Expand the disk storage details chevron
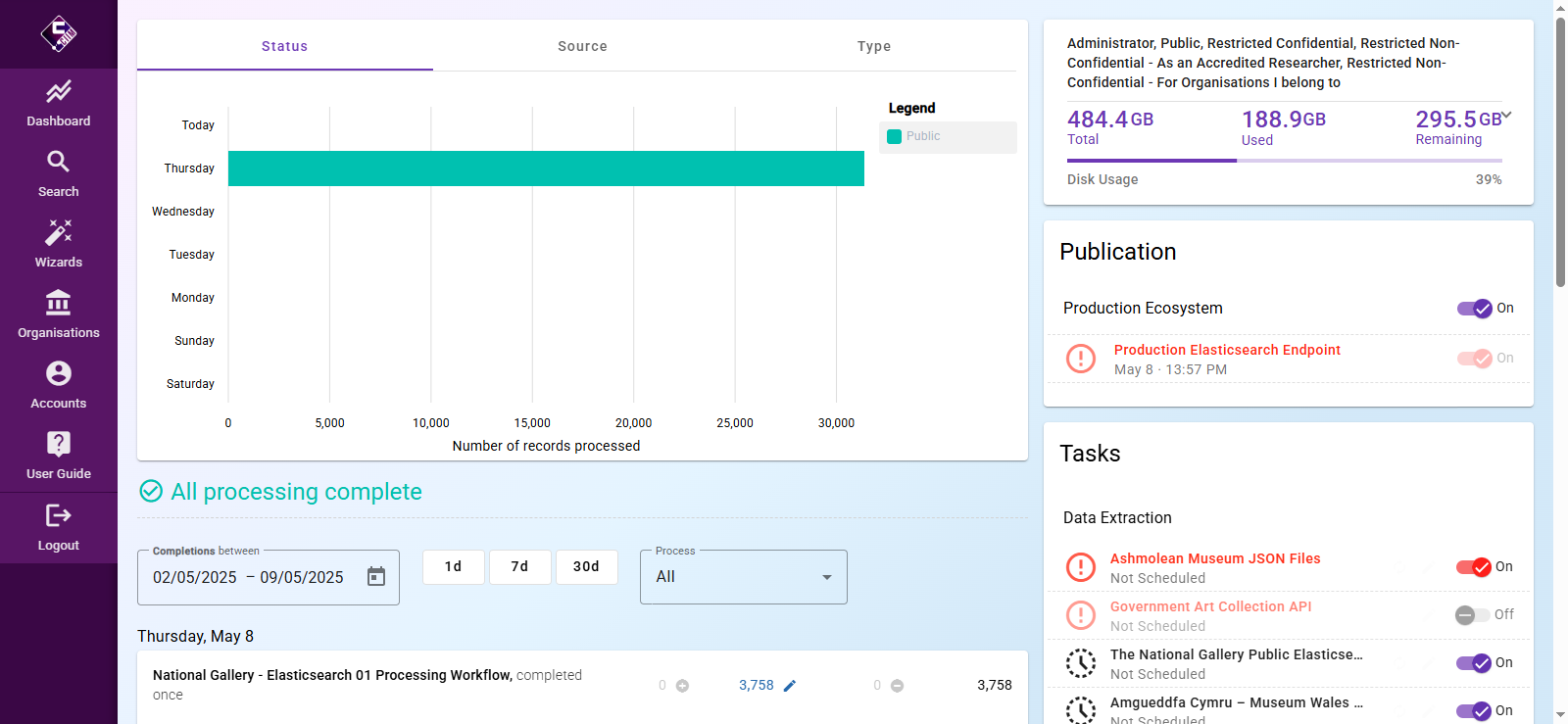The width and height of the screenshot is (1568, 724). [1506, 116]
